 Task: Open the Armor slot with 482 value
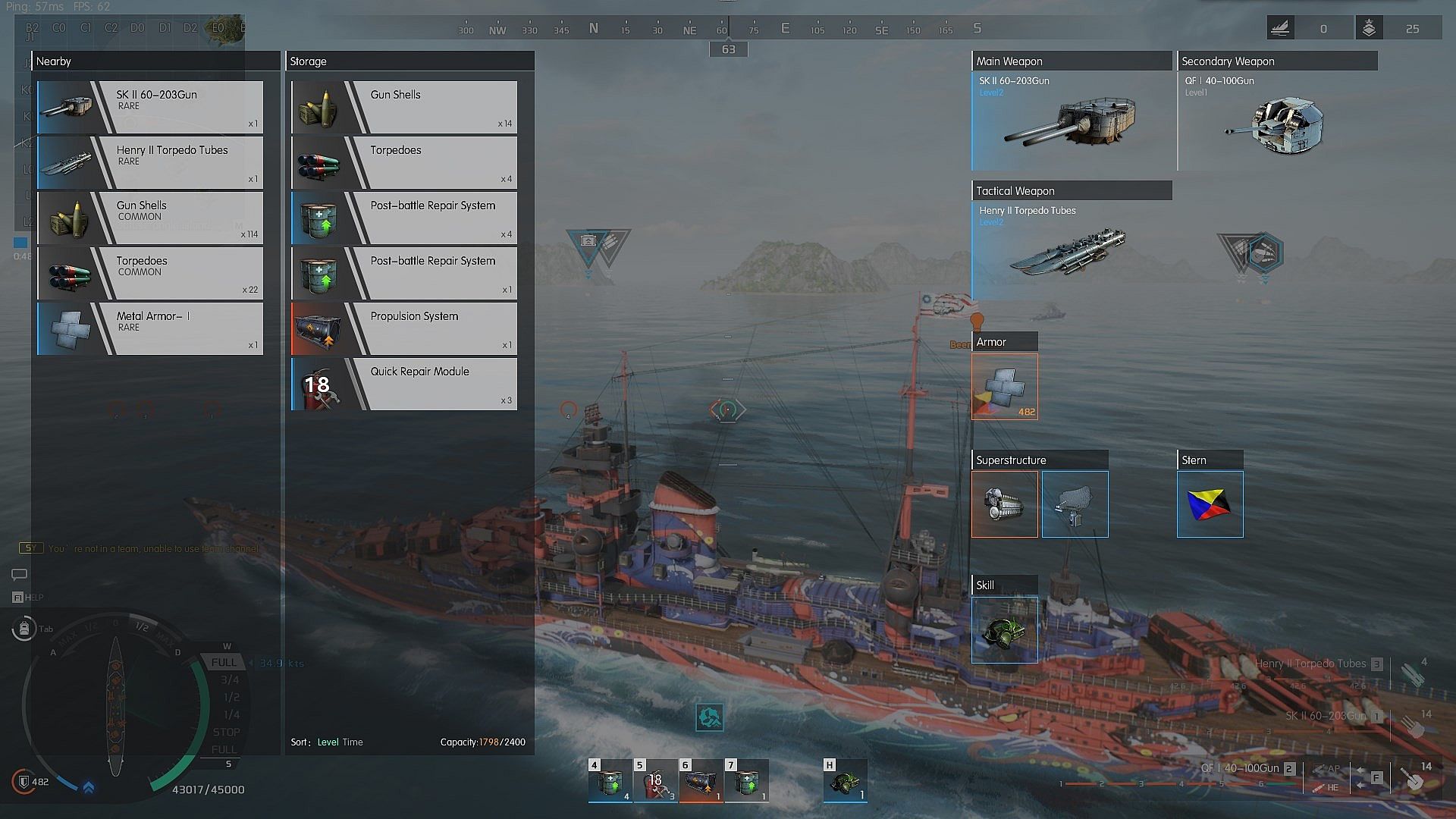click(1004, 386)
